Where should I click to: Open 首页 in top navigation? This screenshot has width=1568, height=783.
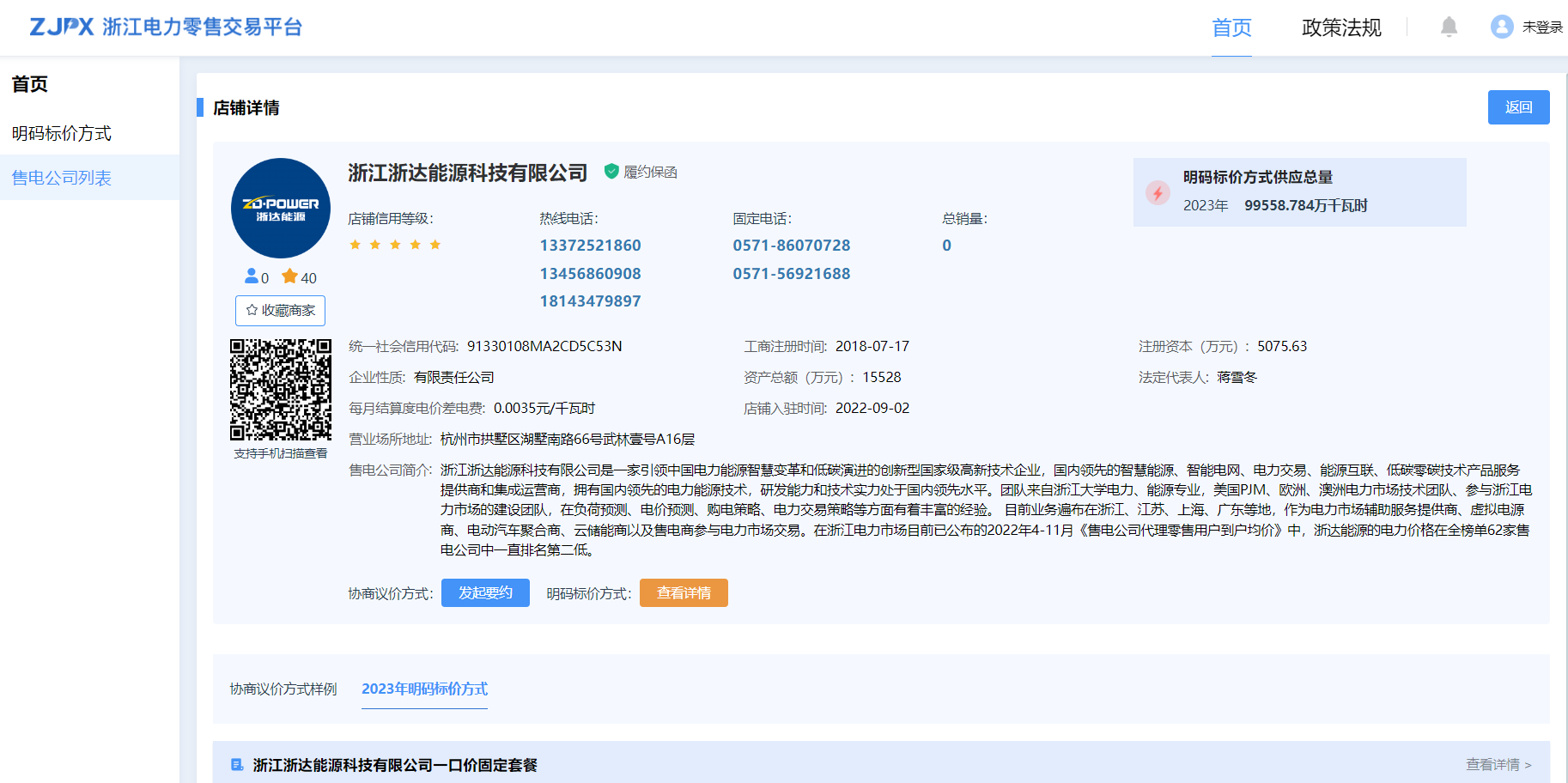tap(1231, 28)
